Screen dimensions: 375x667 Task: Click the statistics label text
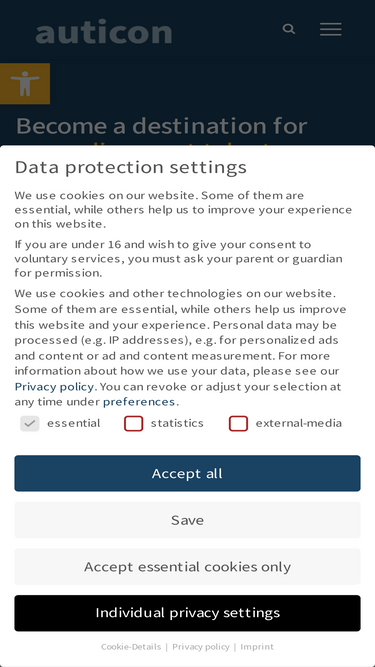click(x=177, y=423)
